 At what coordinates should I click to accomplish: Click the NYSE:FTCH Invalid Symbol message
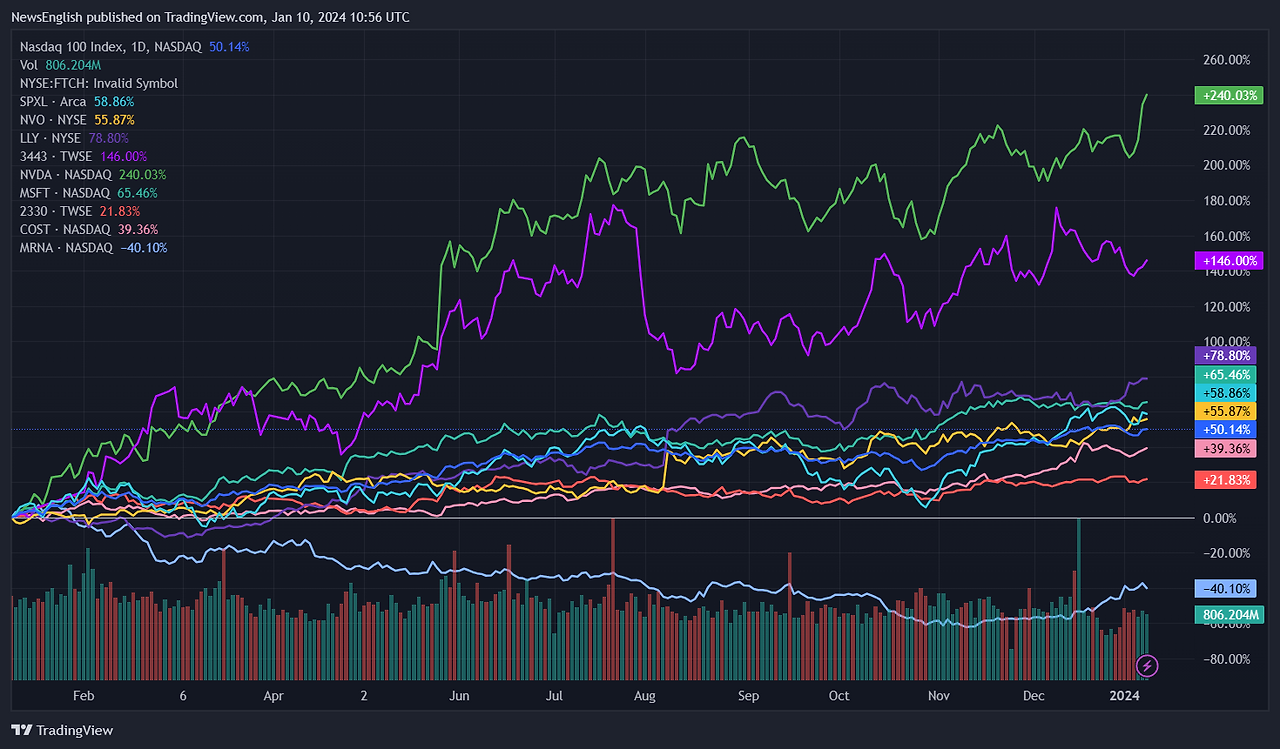97,83
